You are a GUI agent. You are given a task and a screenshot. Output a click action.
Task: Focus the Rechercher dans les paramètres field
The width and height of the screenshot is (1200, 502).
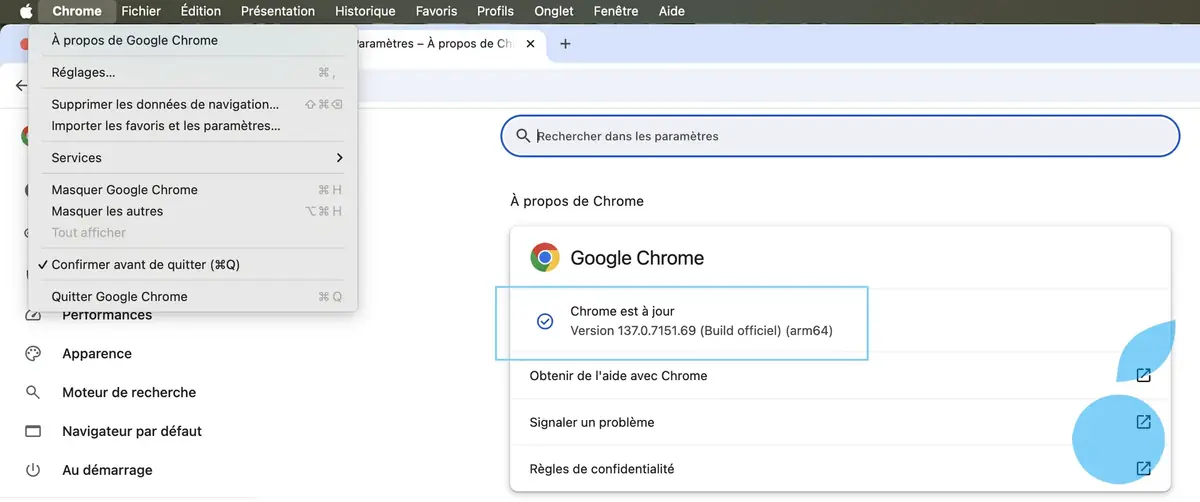tap(840, 136)
